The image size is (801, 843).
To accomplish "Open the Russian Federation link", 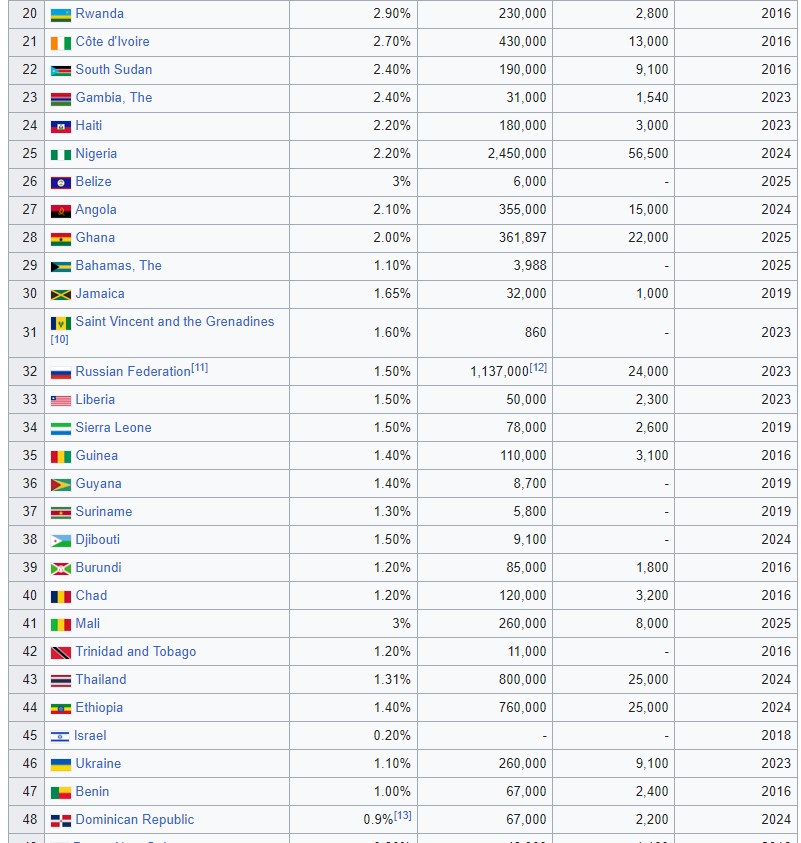I will 133,372.
